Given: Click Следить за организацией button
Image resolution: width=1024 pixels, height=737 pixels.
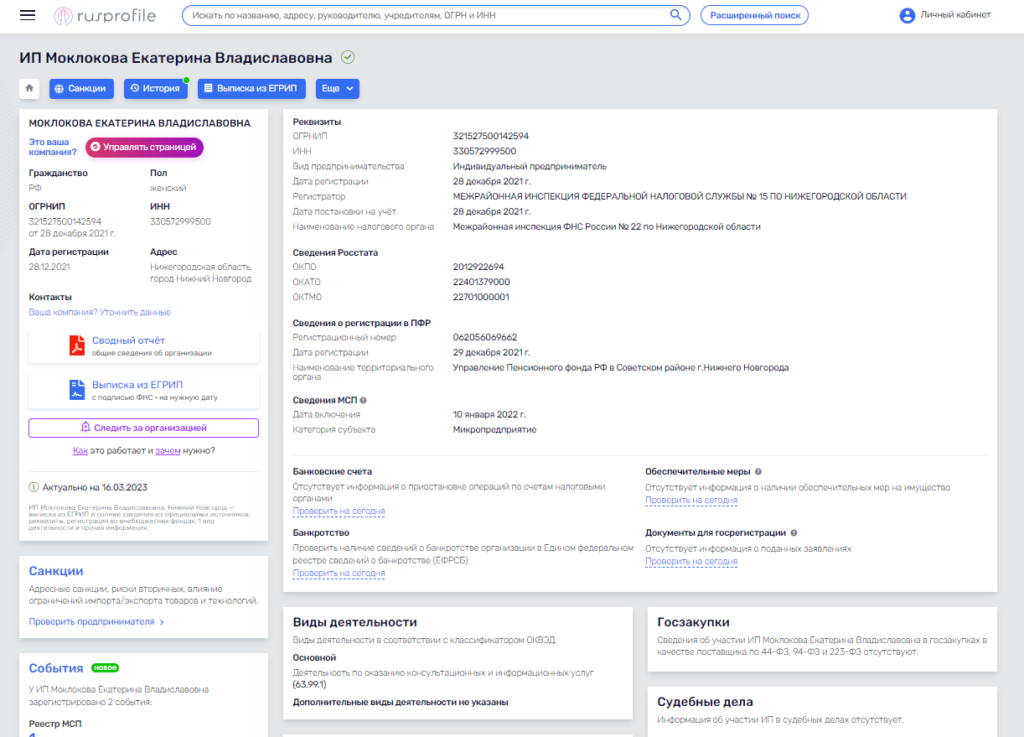Looking at the screenshot, I should point(144,428).
